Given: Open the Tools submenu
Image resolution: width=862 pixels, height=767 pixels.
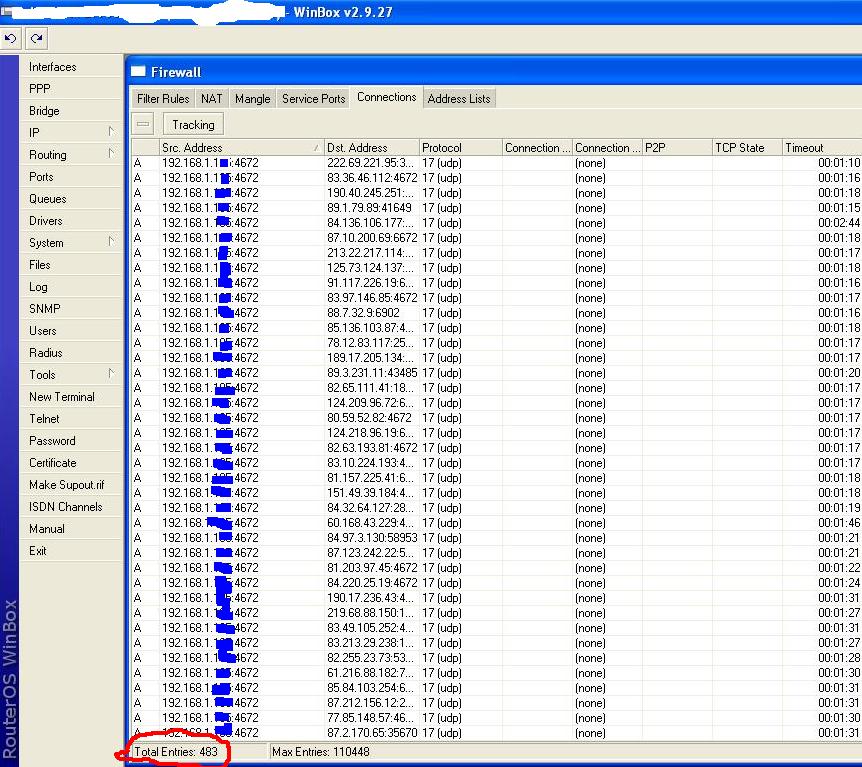Looking at the screenshot, I should coord(111,374).
